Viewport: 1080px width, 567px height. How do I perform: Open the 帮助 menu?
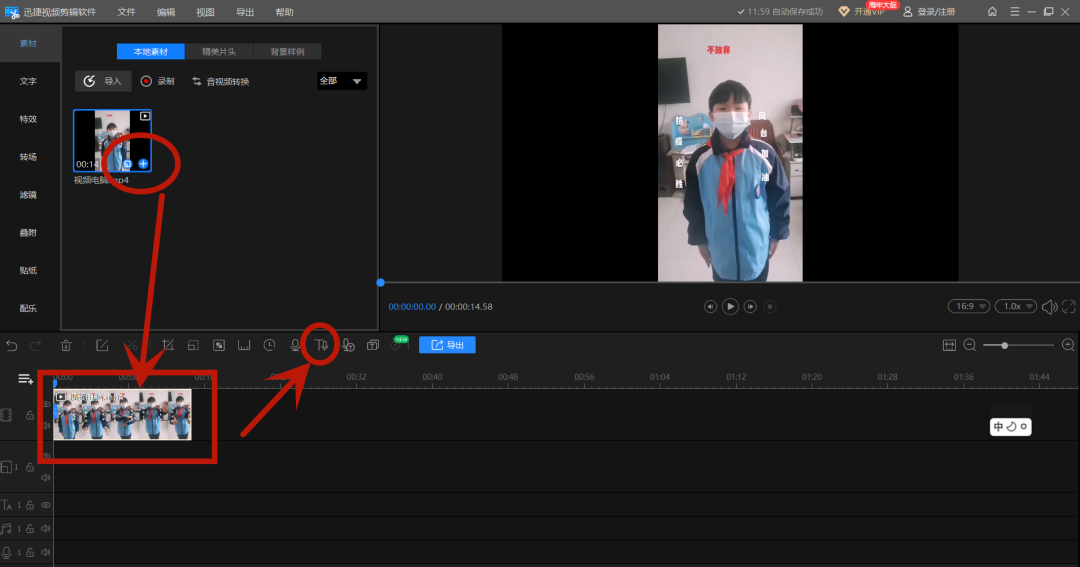pyautogui.click(x=284, y=12)
